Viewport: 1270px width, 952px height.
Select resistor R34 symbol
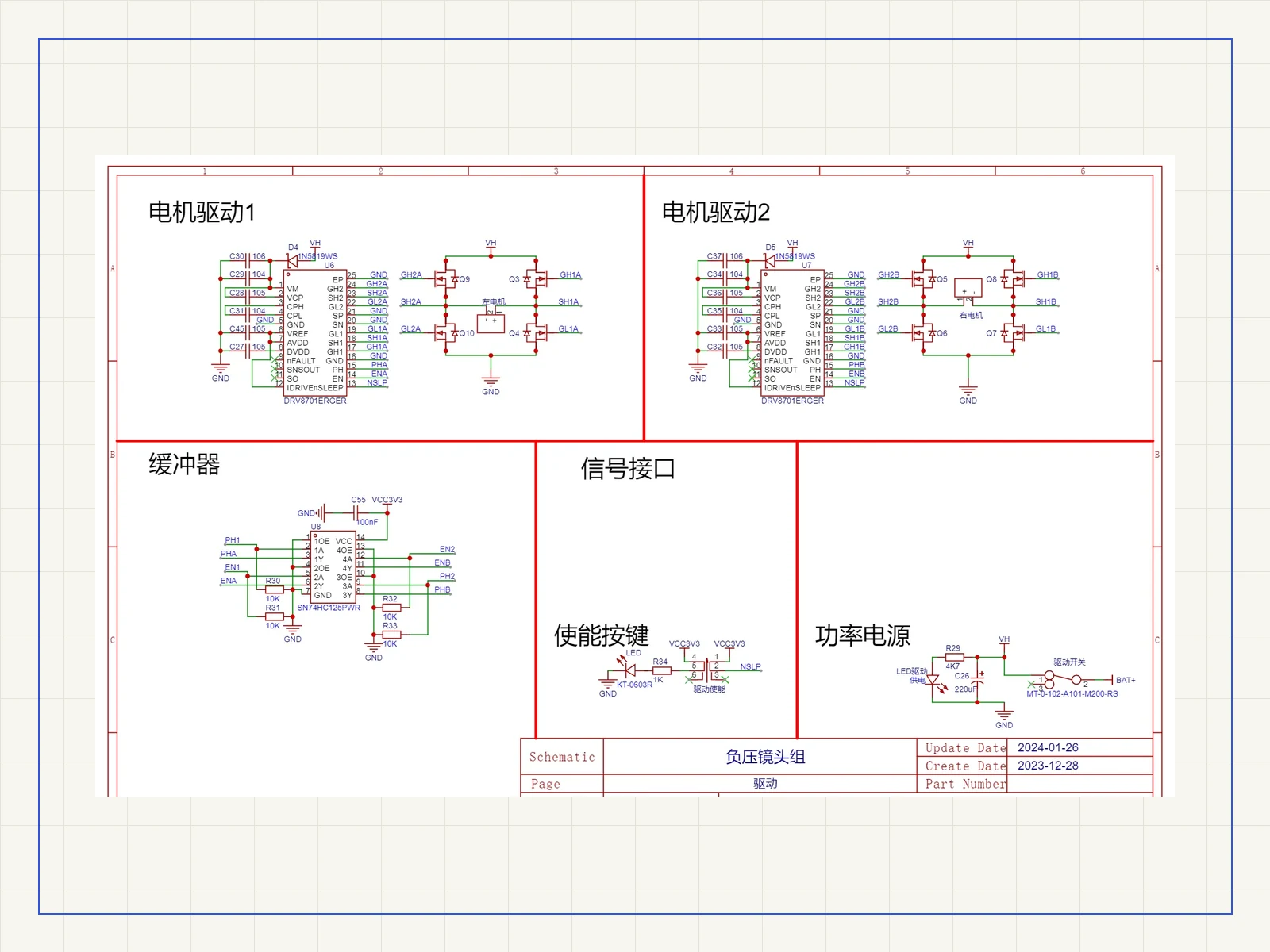(x=661, y=670)
